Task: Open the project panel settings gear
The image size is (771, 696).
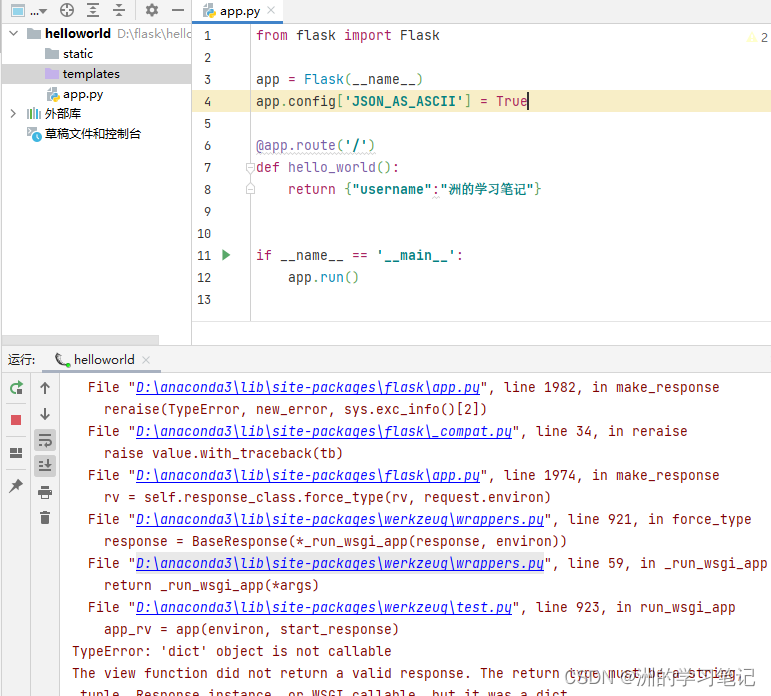Action: (x=152, y=10)
